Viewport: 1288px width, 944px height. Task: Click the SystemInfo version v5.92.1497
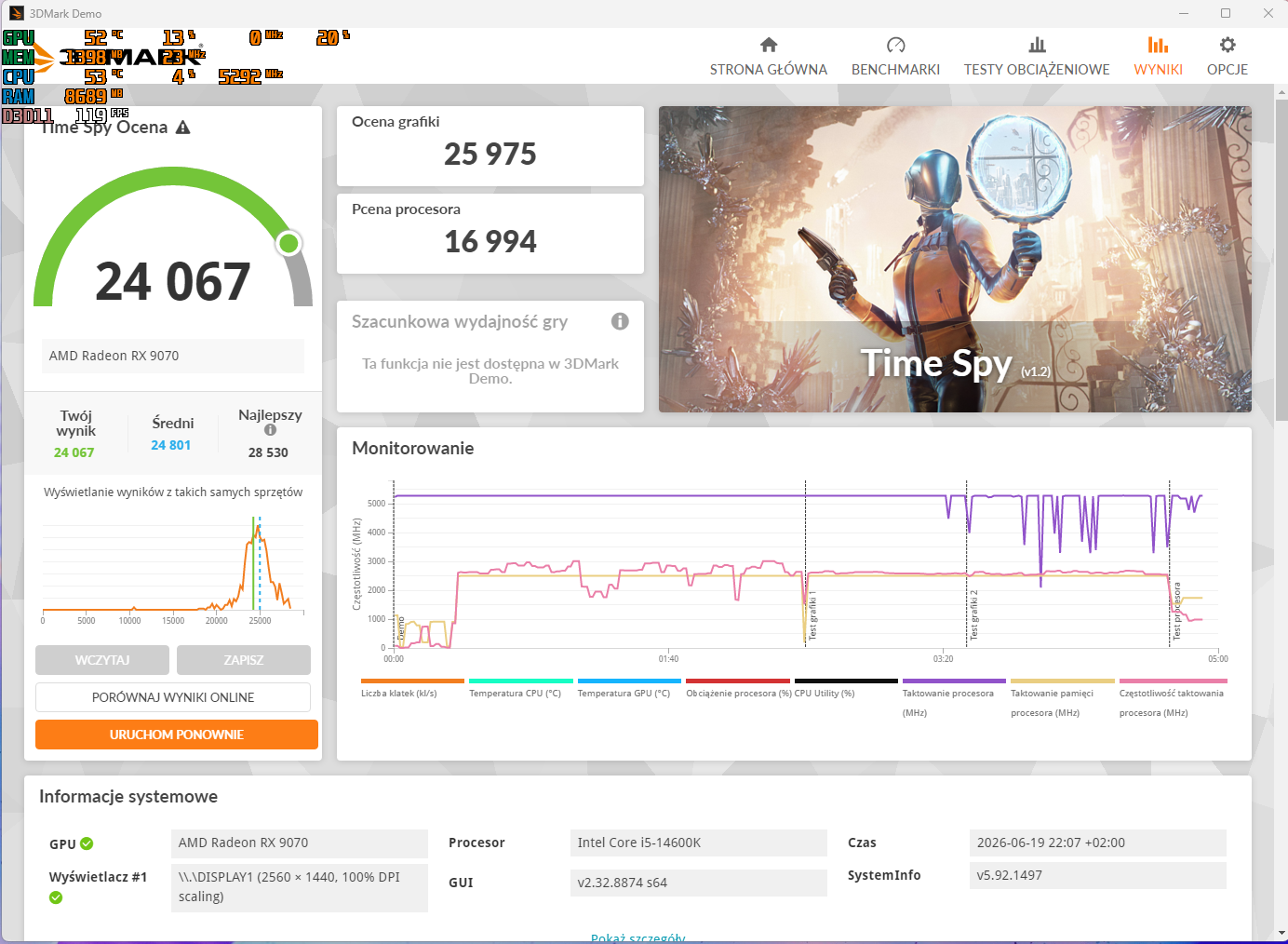(1097, 875)
